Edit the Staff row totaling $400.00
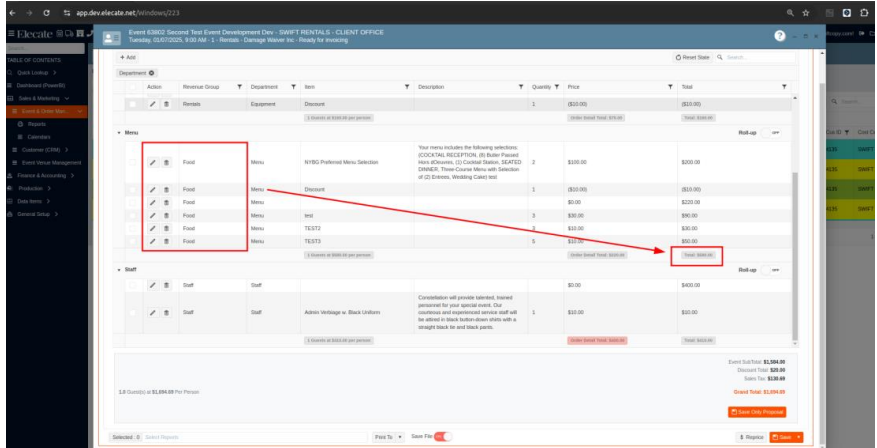Image resolution: width=877 pixels, height=448 pixels. click(153, 285)
